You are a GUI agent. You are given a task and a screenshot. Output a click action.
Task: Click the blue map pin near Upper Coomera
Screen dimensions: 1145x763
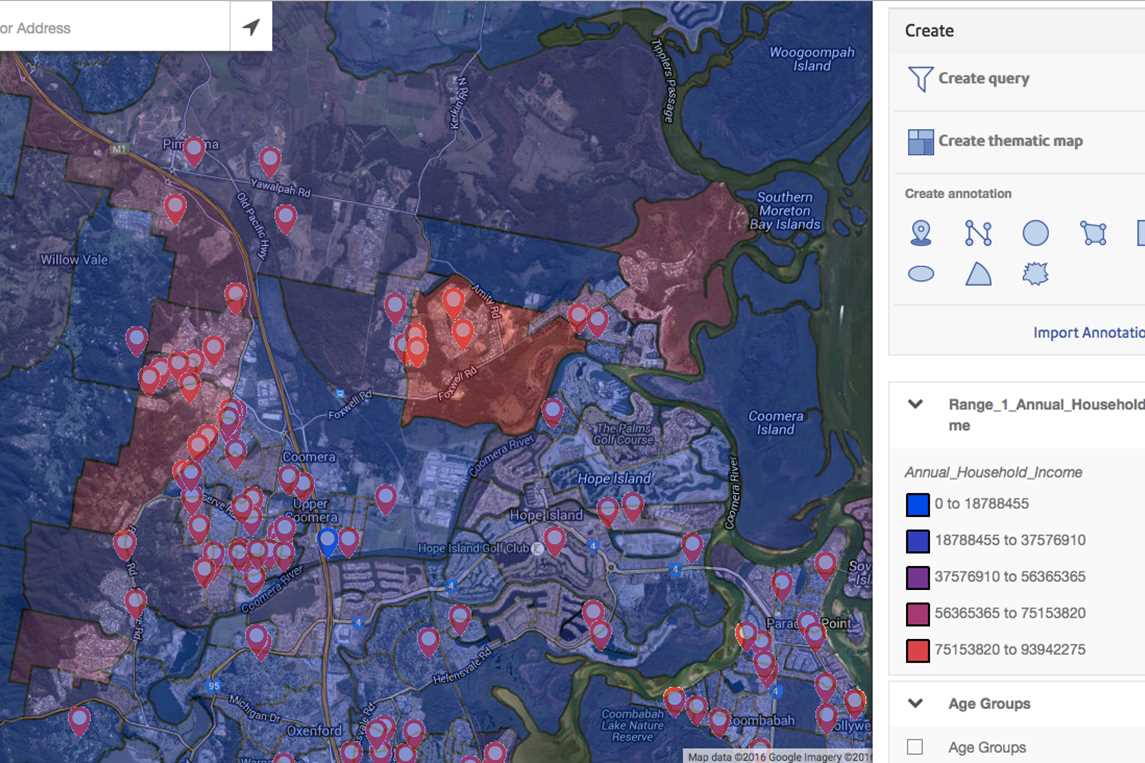327,541
